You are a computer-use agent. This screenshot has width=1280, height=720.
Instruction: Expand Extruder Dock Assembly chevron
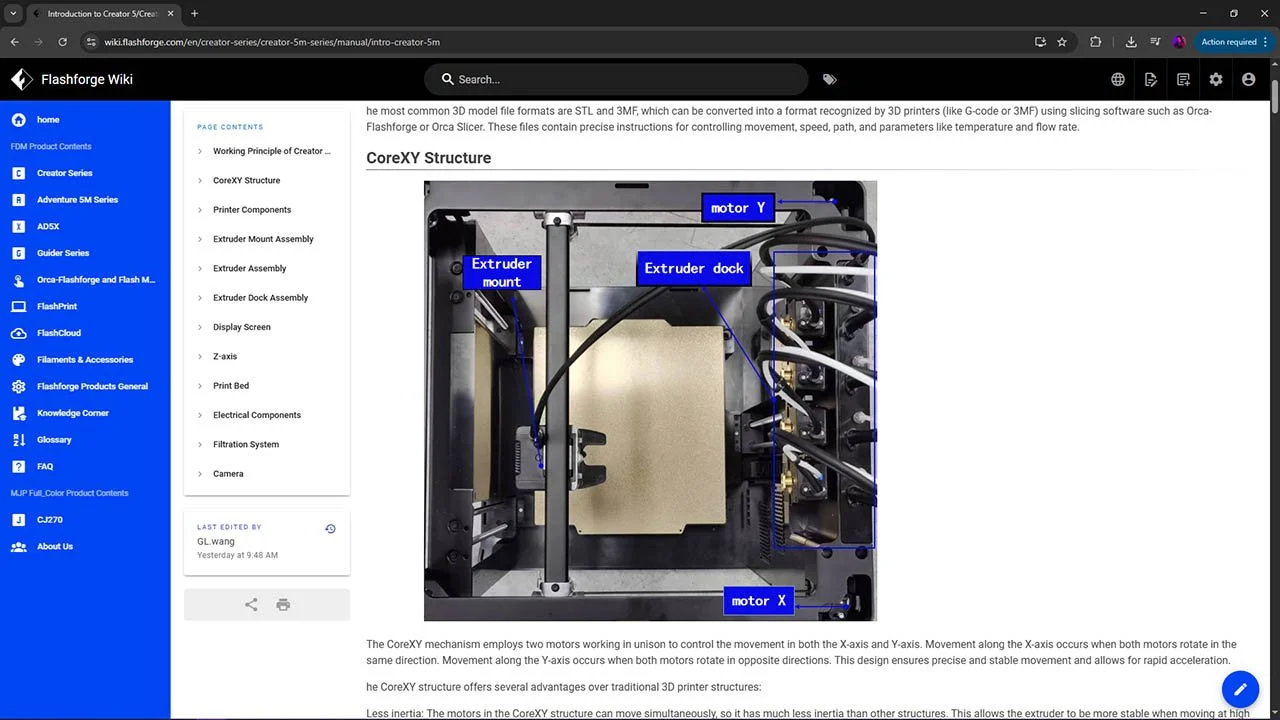[x=200, y=298]
